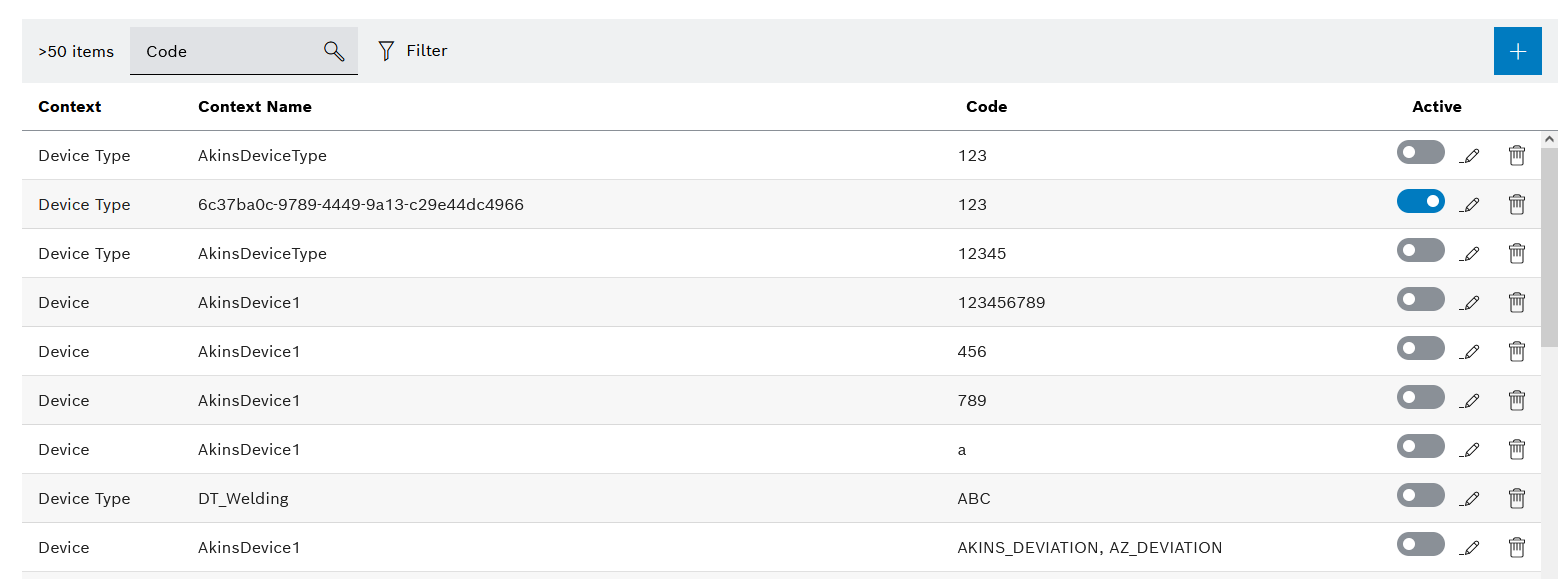
Task: Sort by Code column header
Action: pyautogui.click(x=986, y=107)
